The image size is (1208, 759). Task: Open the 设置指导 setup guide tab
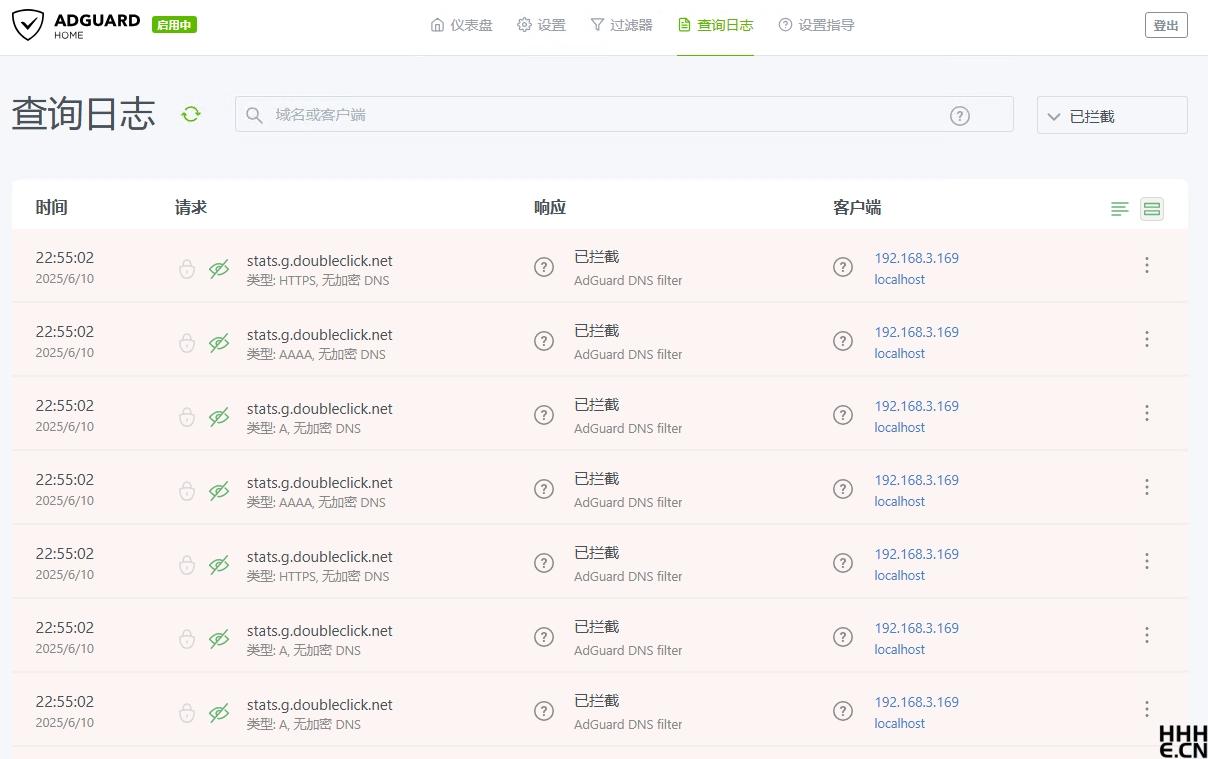(816, 25)
